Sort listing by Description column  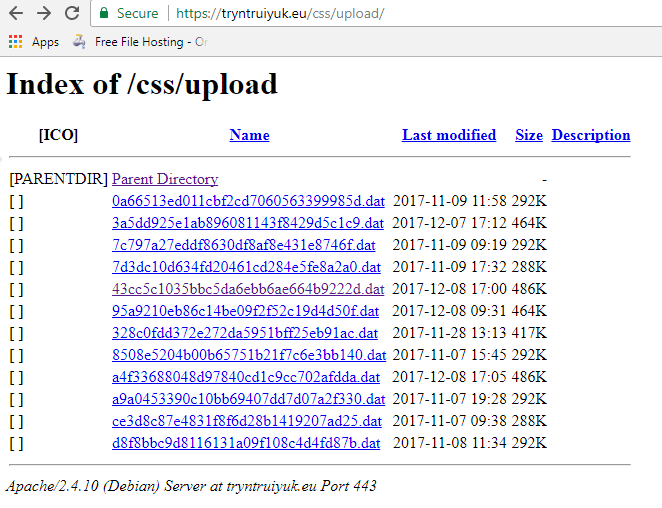590,135
